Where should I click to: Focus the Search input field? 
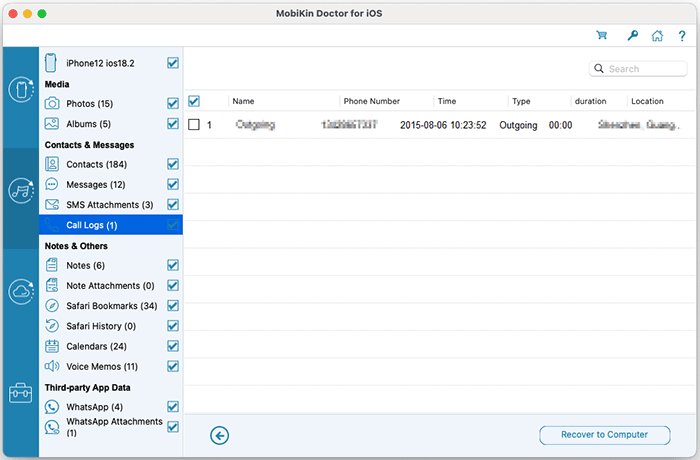coord(638,69)
